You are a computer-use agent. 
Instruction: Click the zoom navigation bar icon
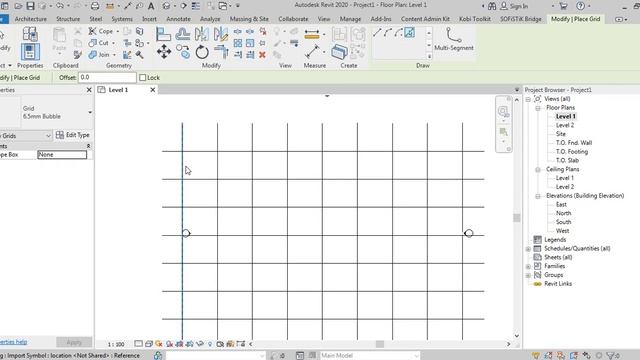click(503, 111)
